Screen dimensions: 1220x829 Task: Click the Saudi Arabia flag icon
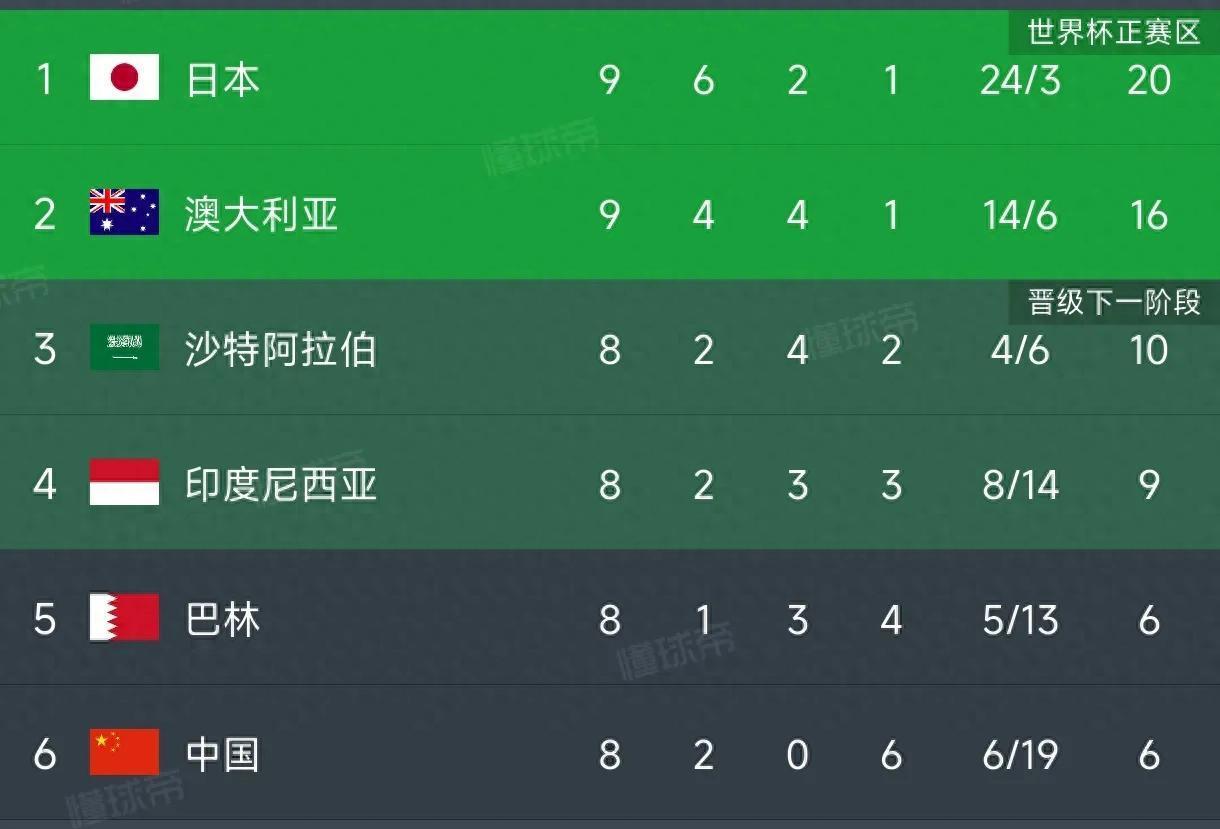point(124,348)
